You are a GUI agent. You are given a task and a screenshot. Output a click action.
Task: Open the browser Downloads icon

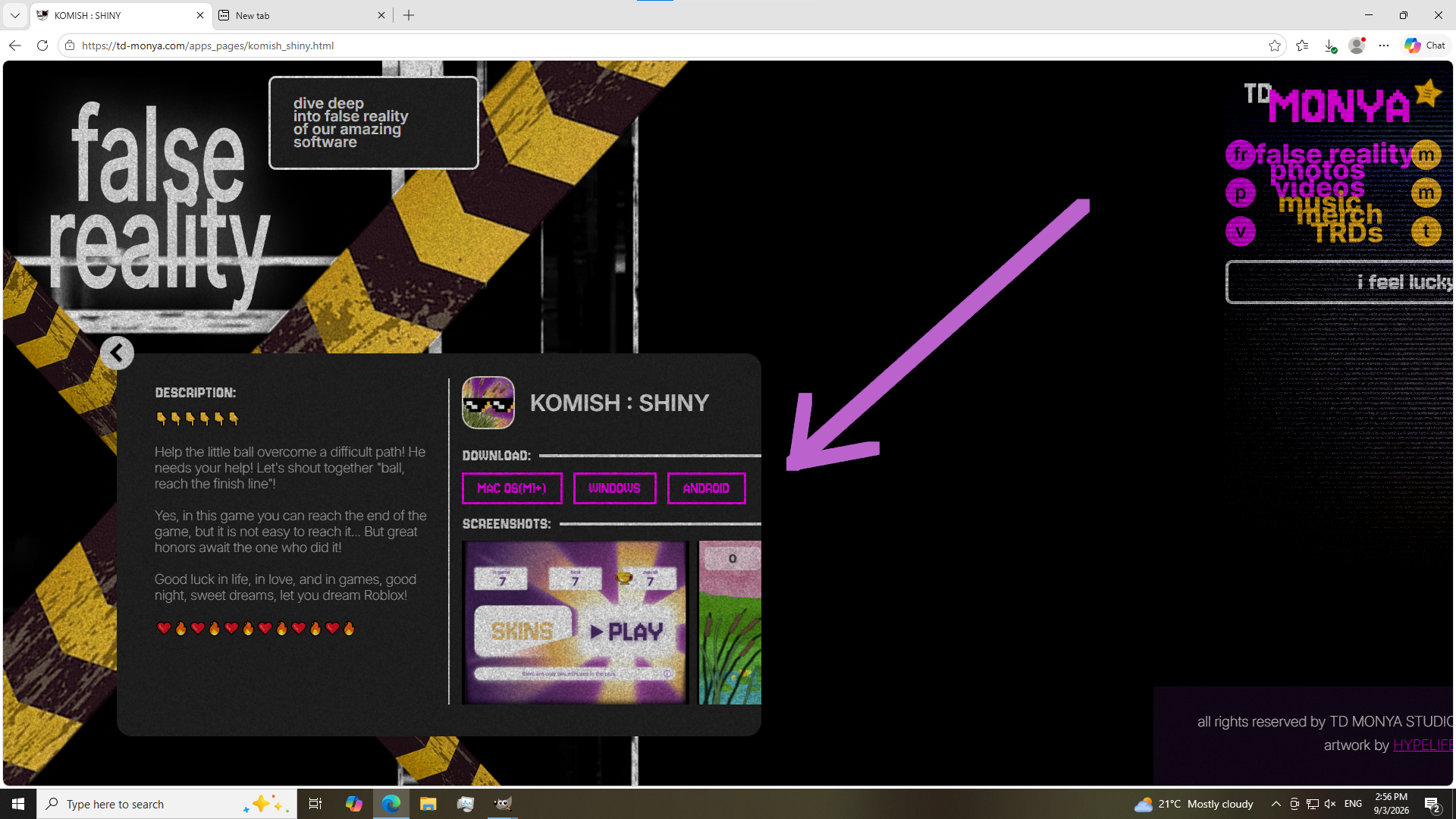pos(1329,45)
